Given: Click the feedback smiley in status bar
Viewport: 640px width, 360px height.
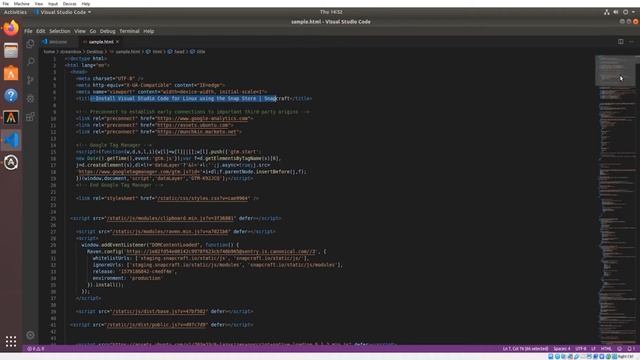Looking at the screenshot, I should point(620,349).
